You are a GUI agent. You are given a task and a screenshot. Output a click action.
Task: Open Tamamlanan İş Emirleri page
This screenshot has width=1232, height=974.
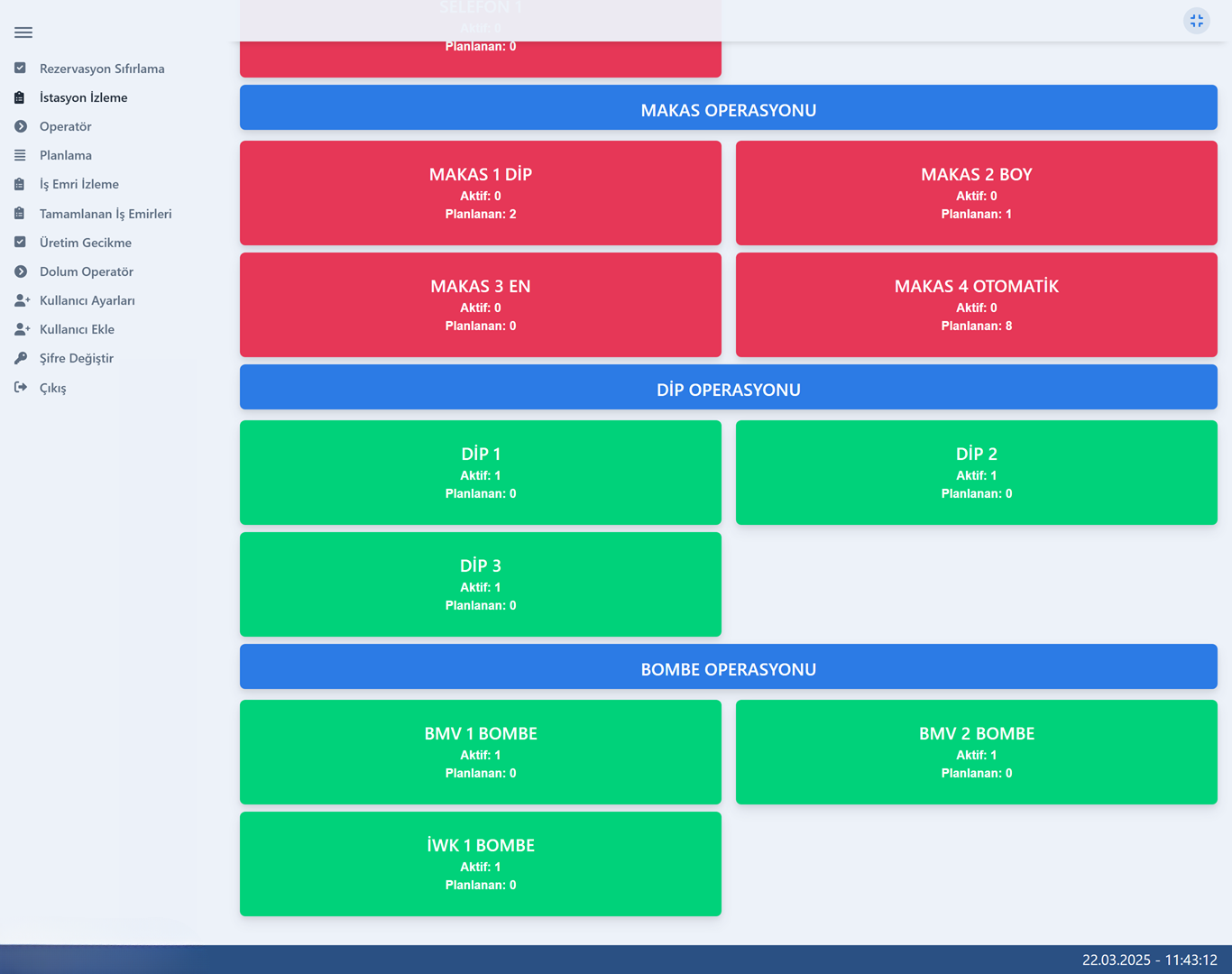pyautogui.click(x=106, y=214)
